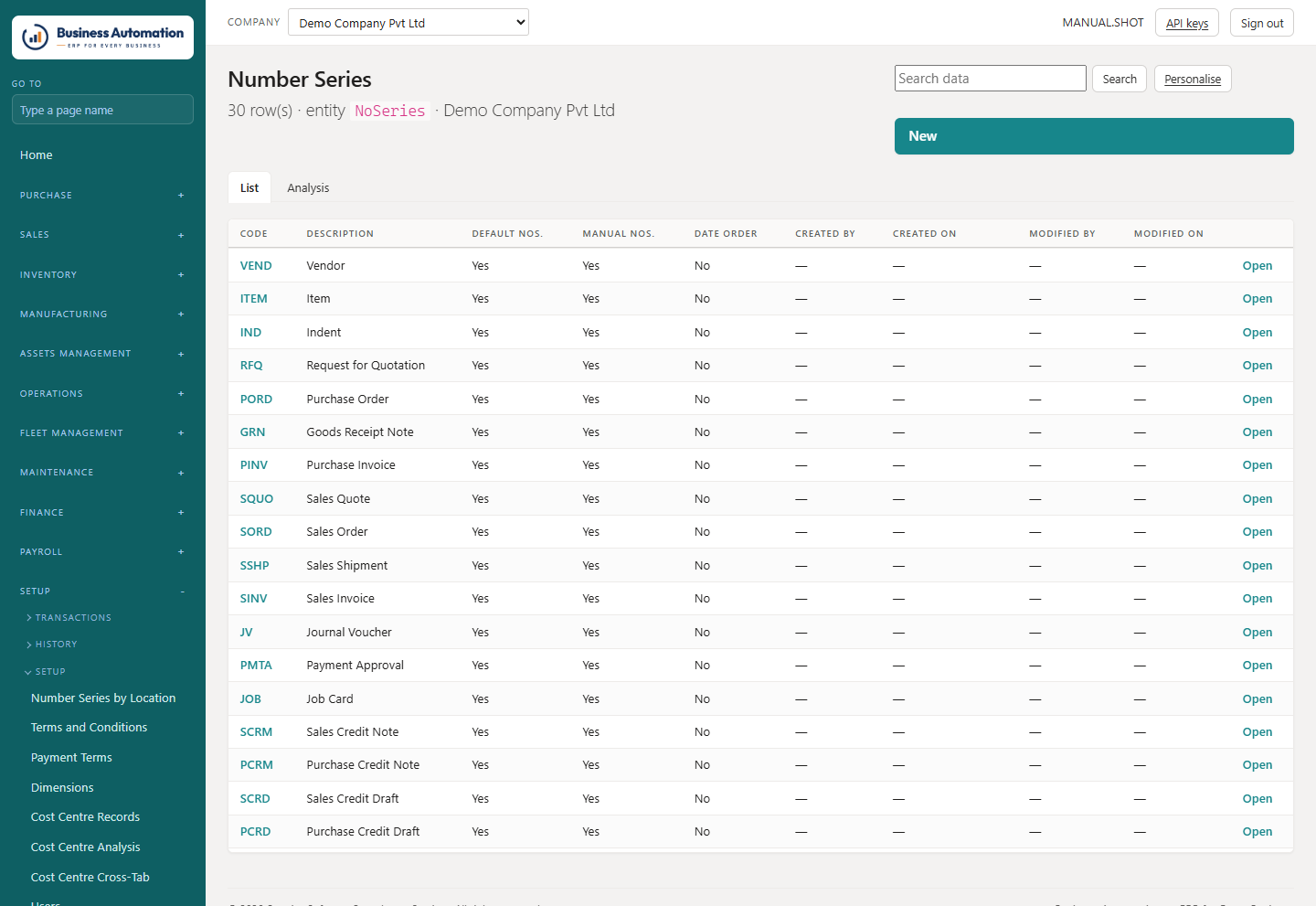Click Open on the Journal Voucher row
This screenshot has width=1316, height=906.
pyautogui.click(x=1258, y=633)
